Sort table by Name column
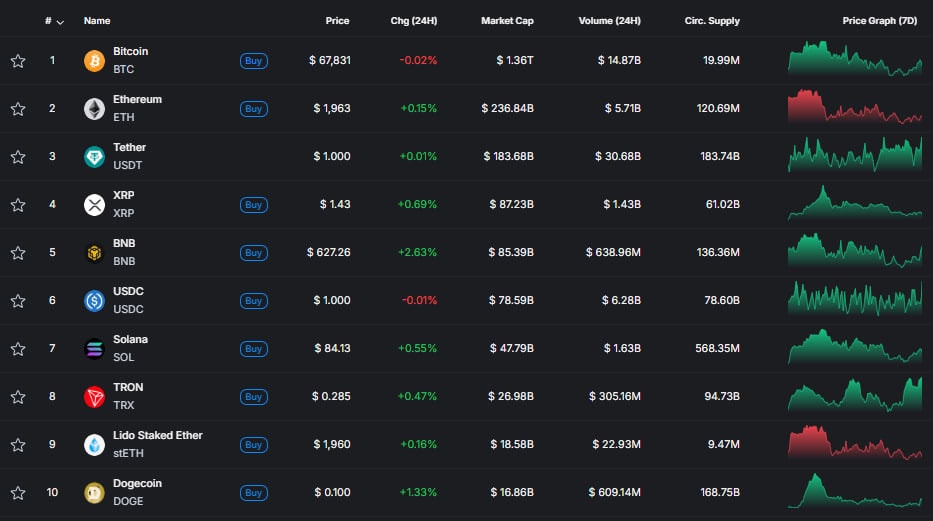 pos(97,21)
